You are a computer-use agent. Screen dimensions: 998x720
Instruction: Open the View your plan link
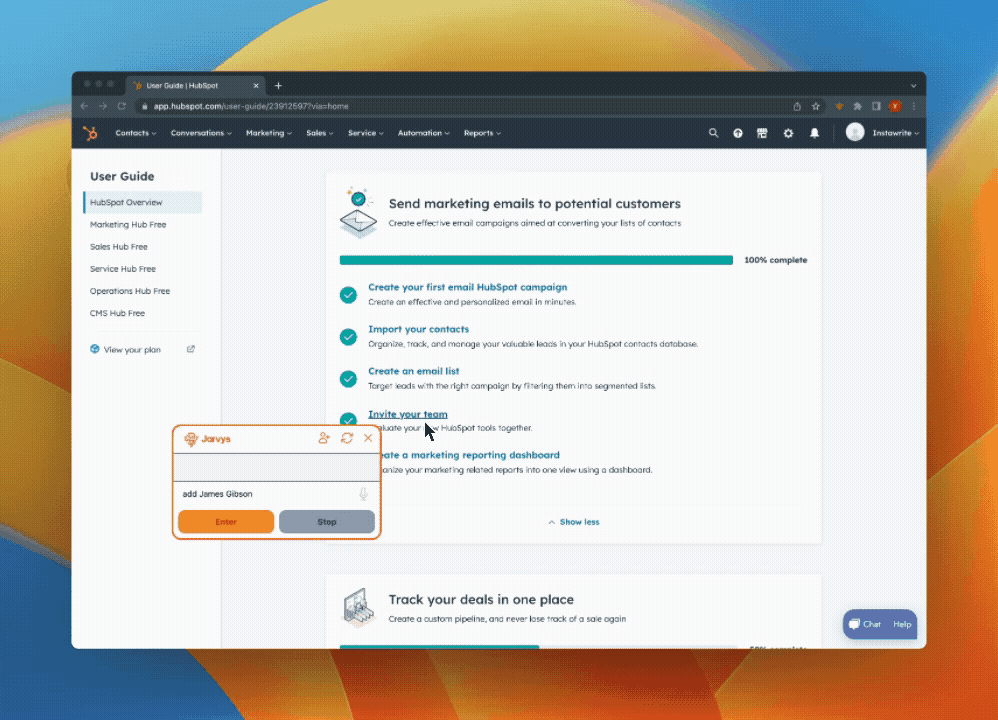pos(132,349)
